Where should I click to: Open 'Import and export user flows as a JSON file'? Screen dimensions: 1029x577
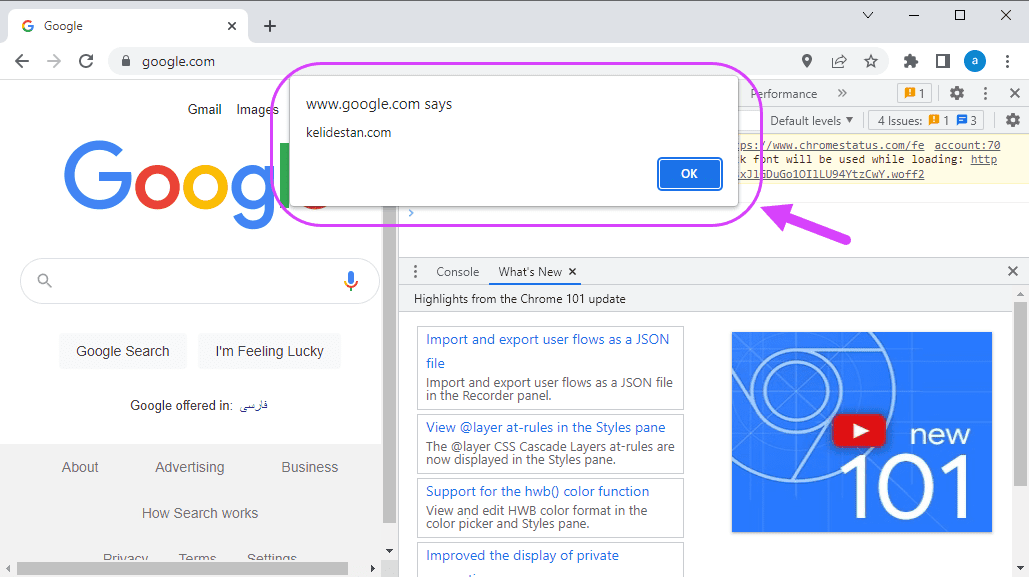pyautogui.click(x=547, y=351)
